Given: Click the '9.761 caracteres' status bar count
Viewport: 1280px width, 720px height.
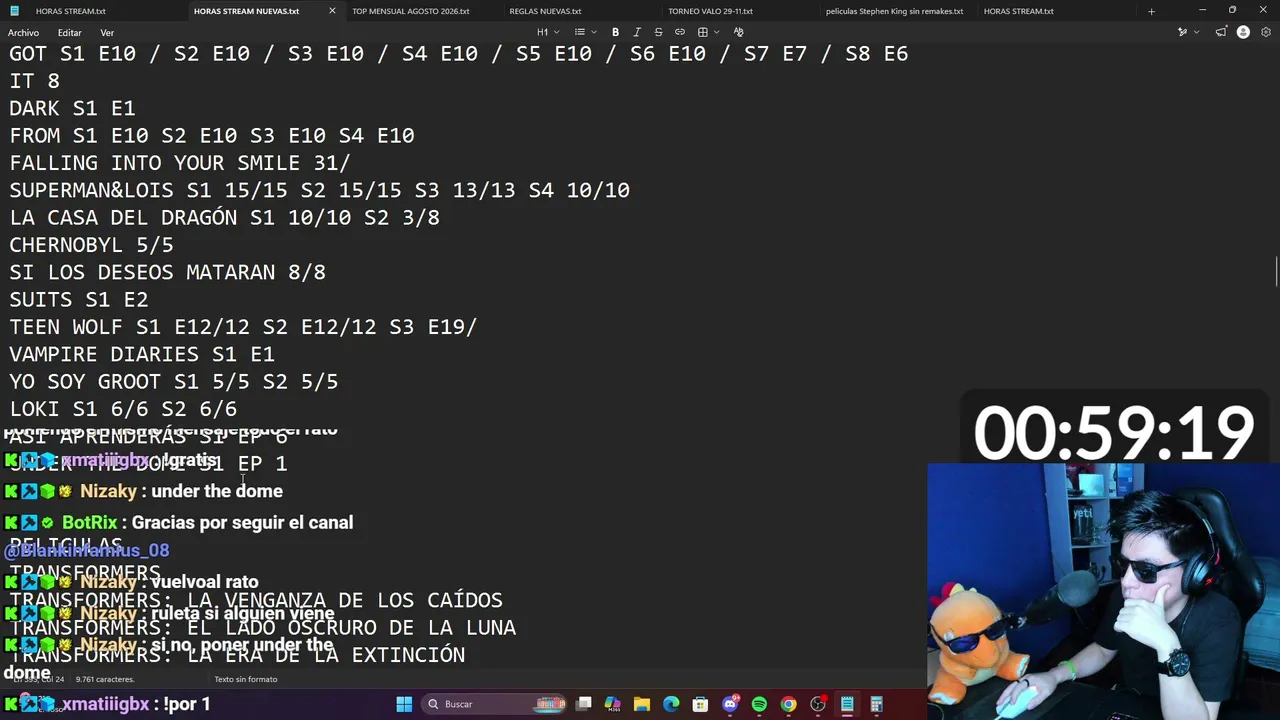Looking at the screenshot, I should (x=106, y=679).
